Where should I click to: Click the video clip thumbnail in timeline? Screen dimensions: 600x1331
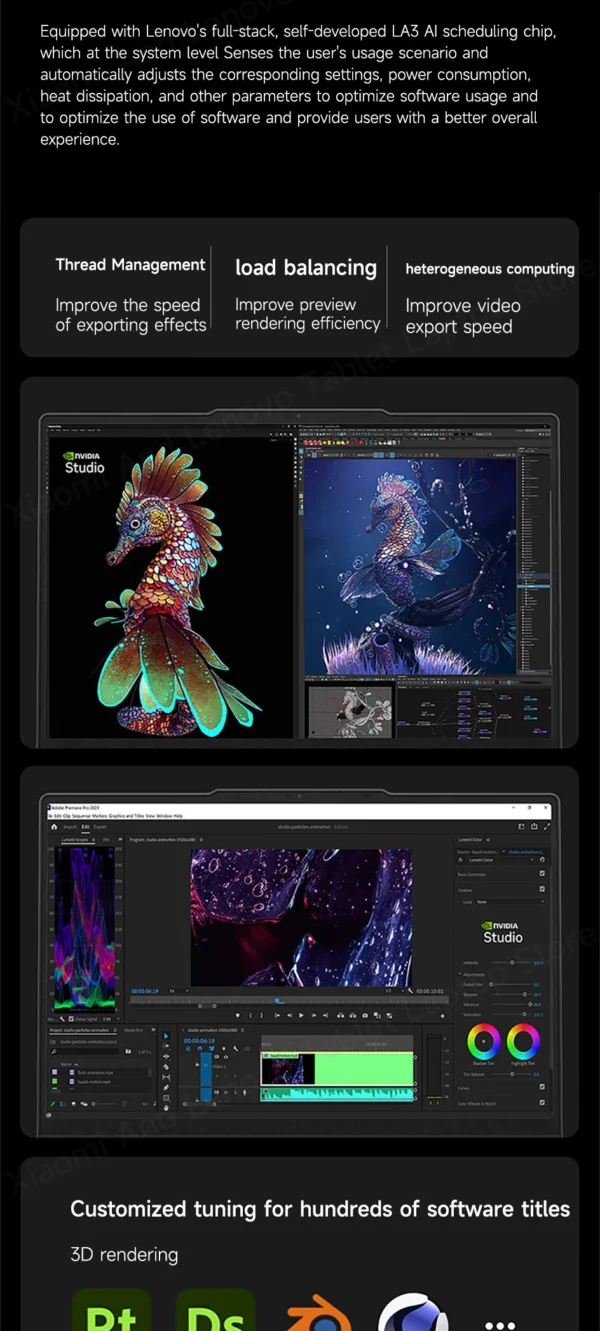point(288,1069)
